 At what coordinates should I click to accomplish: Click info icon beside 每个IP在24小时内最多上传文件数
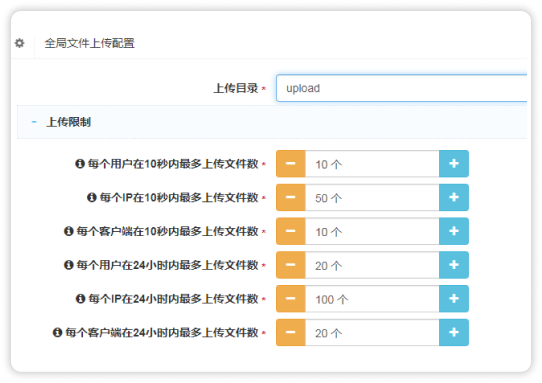point(80,299)
